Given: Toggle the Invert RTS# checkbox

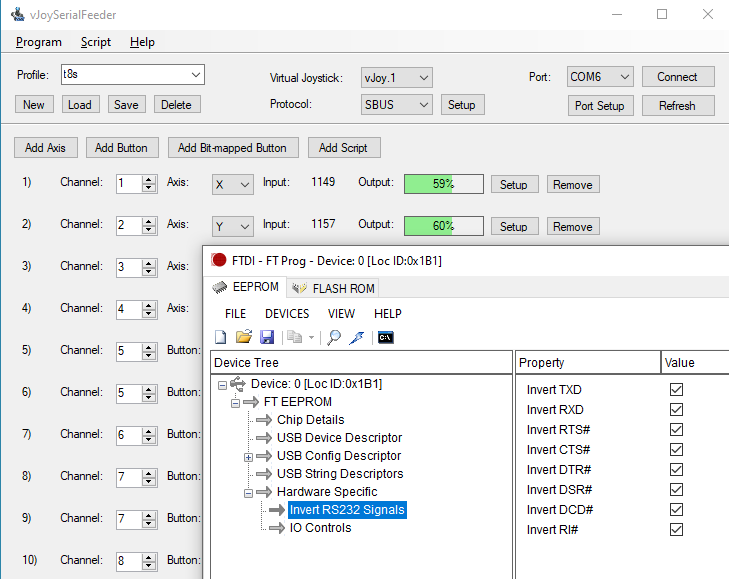Looking at the screenshot, I should pos(676,429).
